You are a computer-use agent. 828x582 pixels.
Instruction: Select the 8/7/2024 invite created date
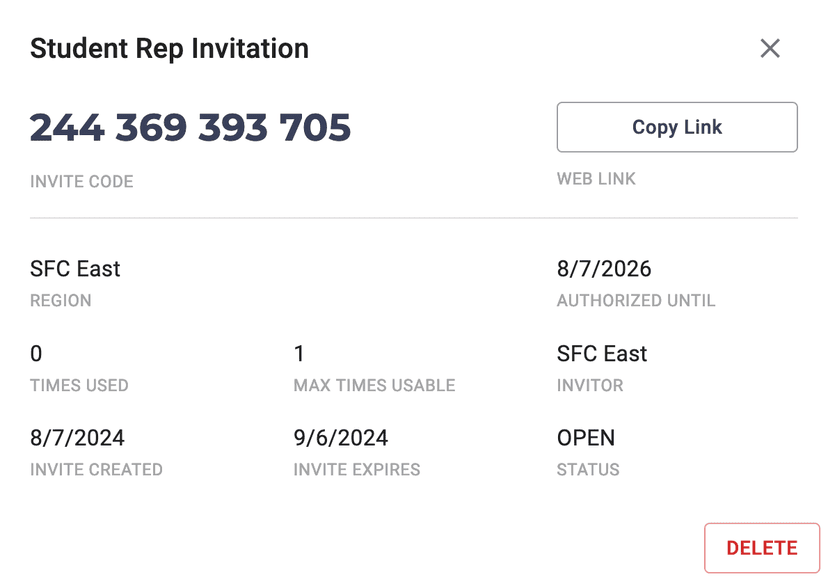tap(77, 438)
